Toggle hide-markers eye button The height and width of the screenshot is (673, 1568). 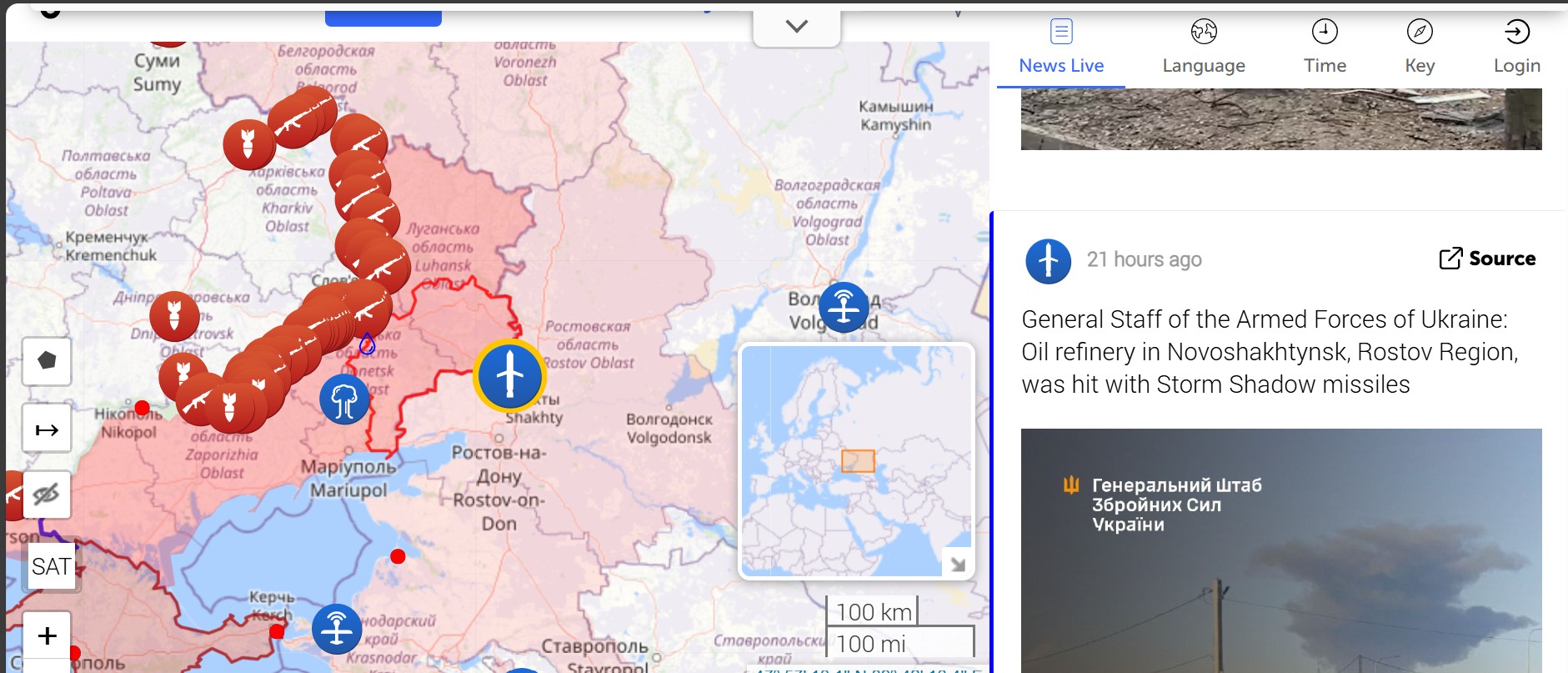47,495
